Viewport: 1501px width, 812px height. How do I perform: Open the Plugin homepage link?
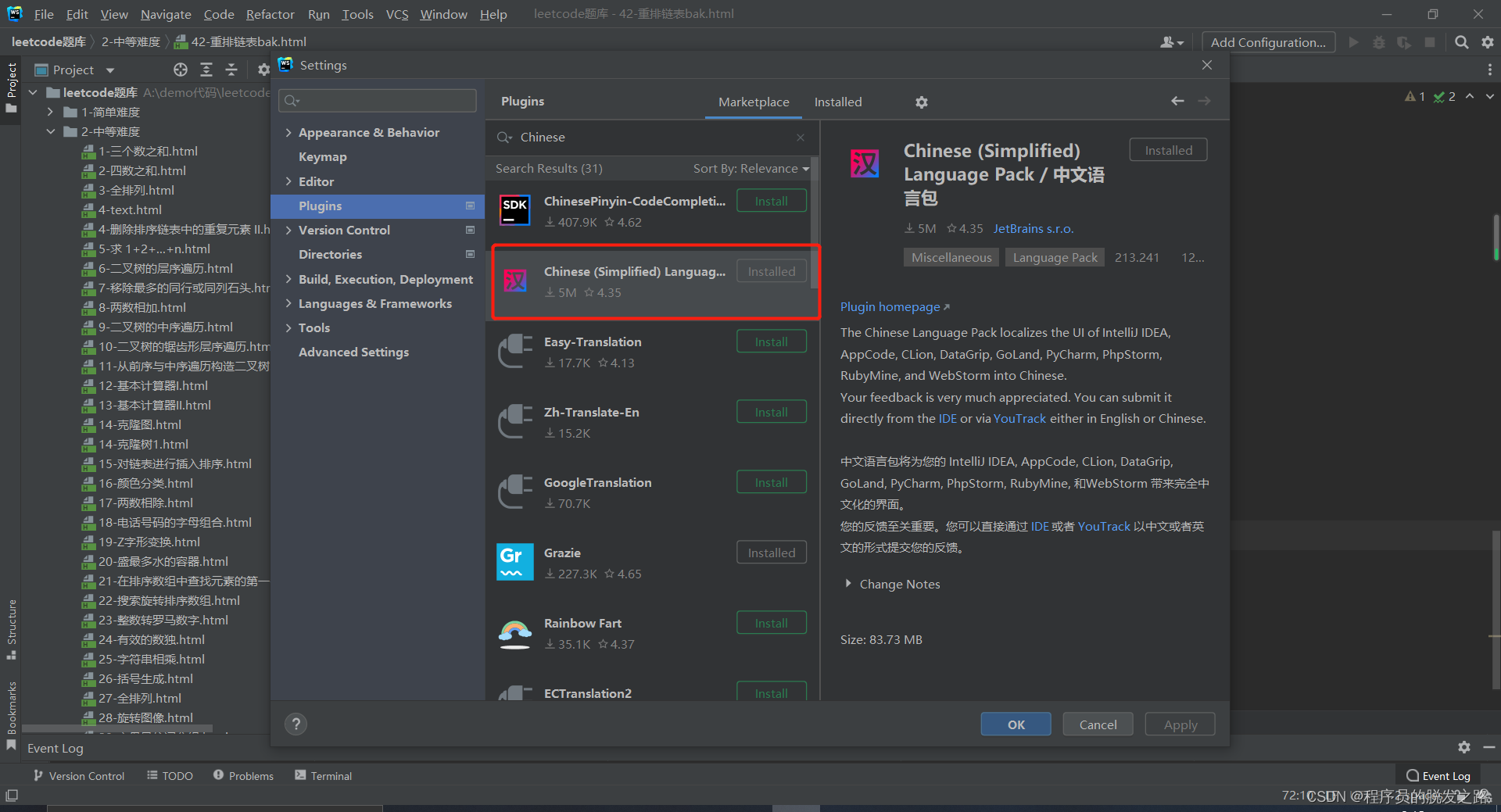(x=894, y=307)
